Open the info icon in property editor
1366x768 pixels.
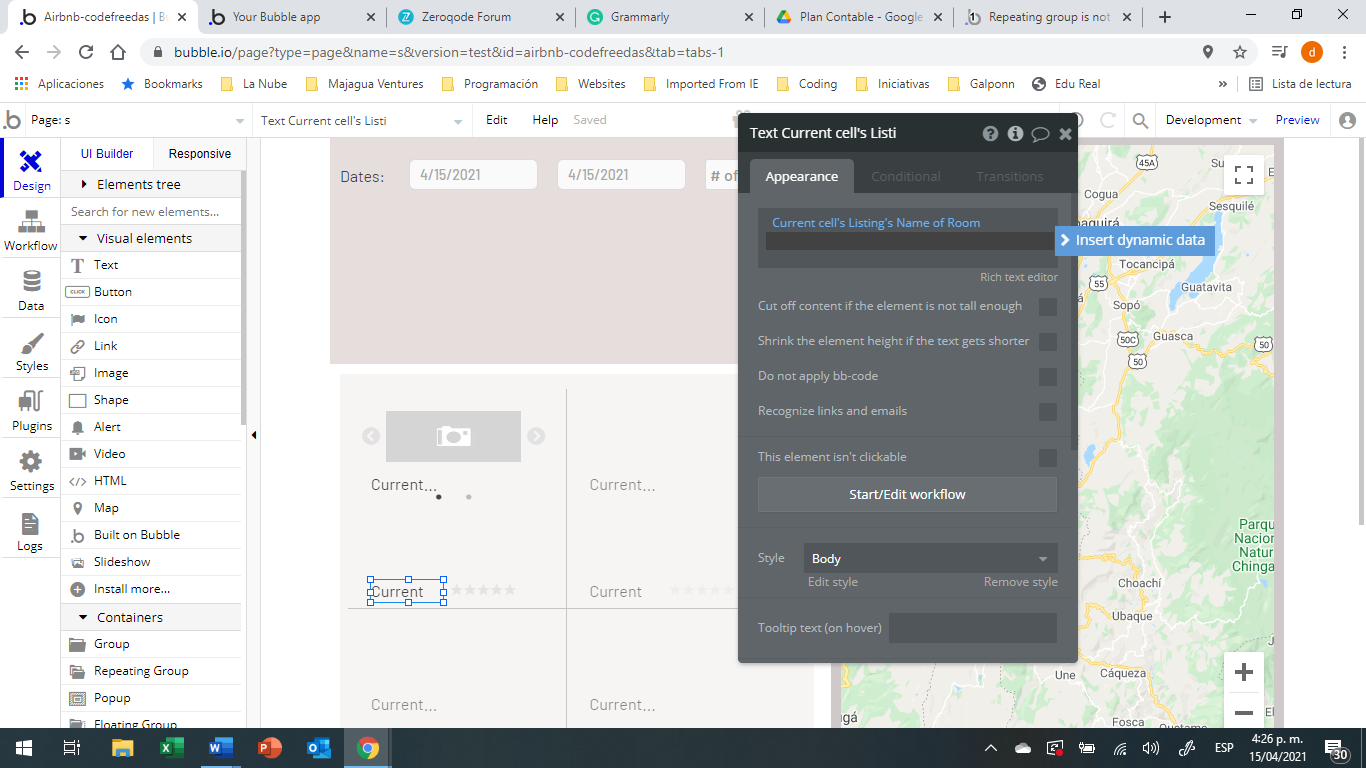coord(1015,133)
